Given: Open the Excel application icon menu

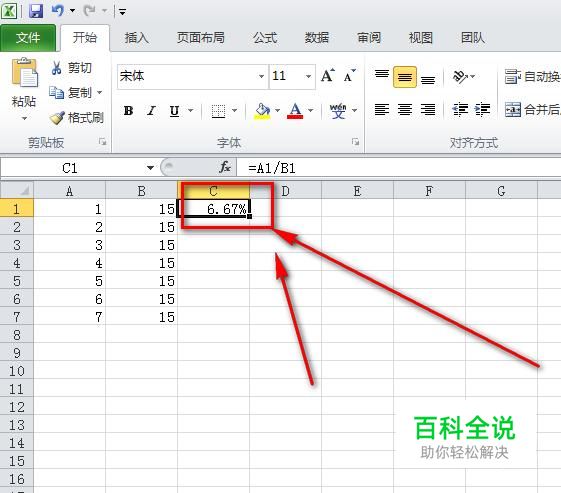Looking at the screenshot, I should pos(9,11).
